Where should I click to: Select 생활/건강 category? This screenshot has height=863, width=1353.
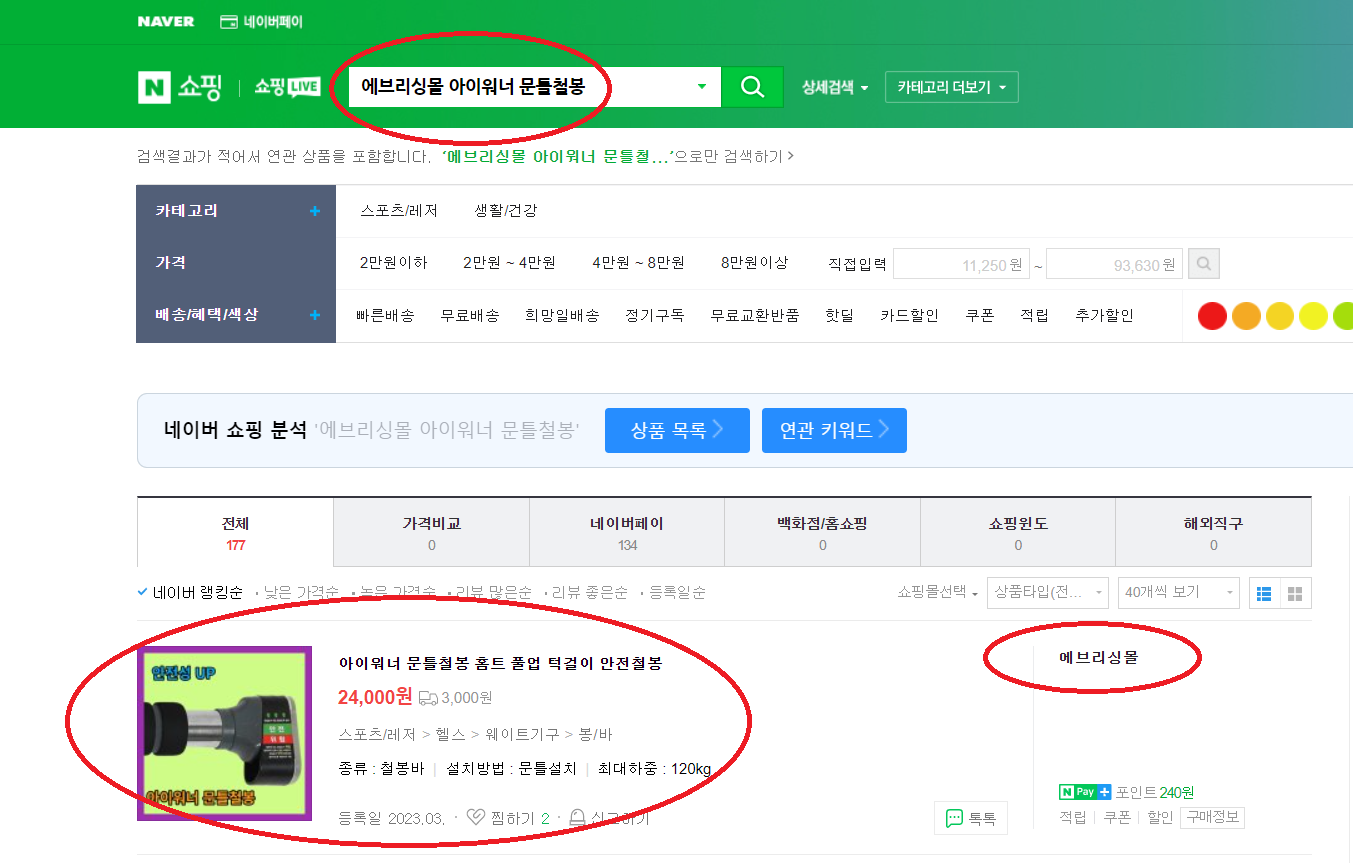click(506, 211)
